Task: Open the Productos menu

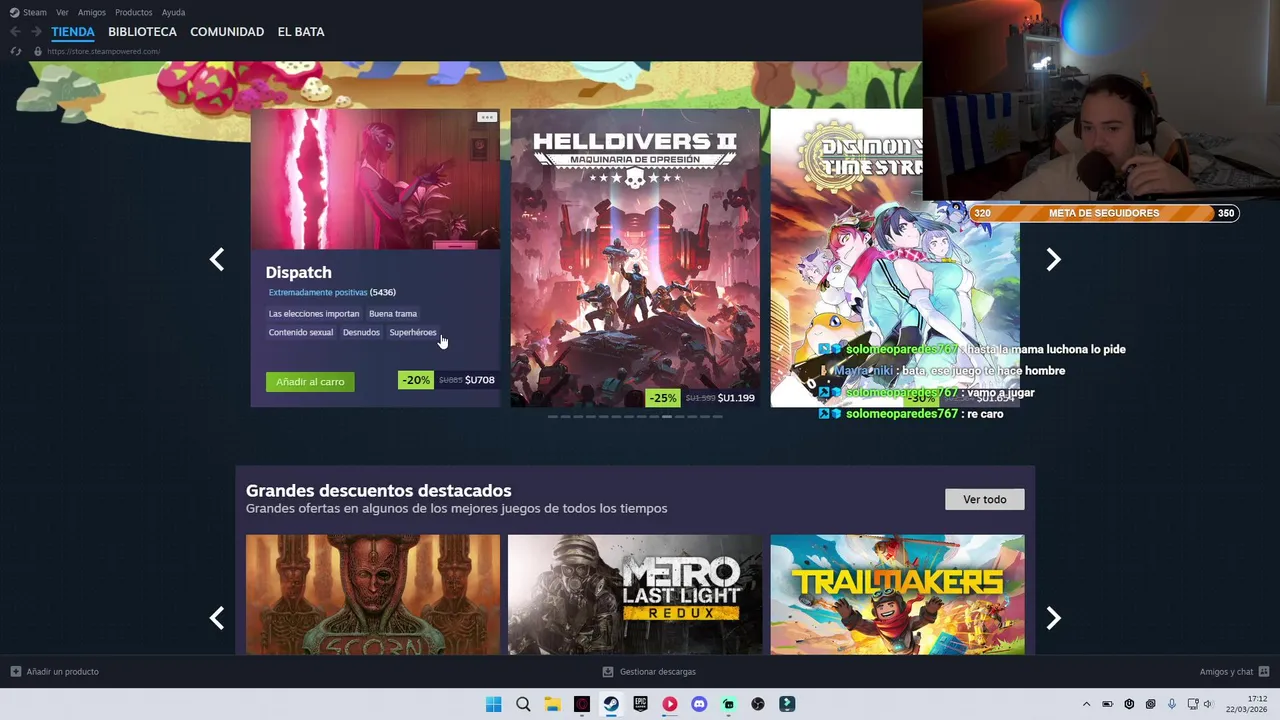Action: [x=134, y=12]
